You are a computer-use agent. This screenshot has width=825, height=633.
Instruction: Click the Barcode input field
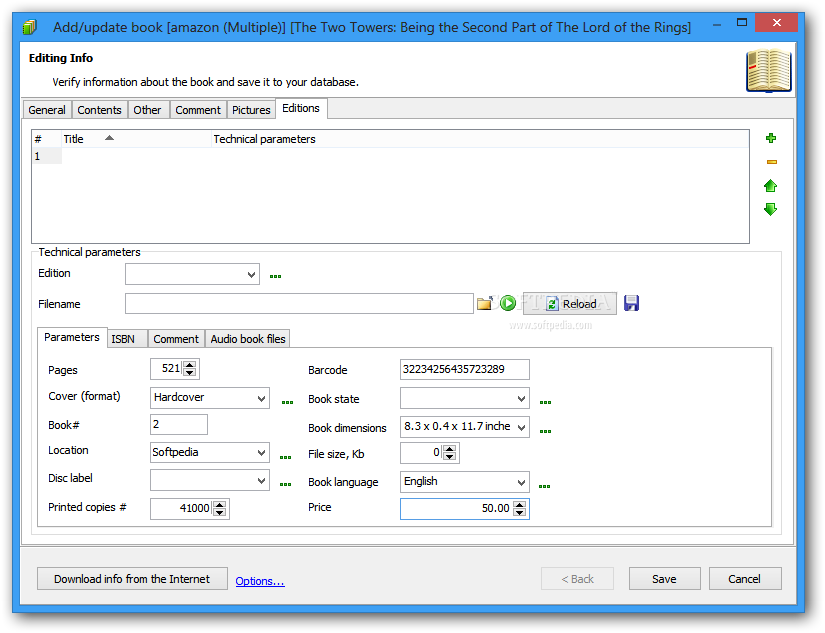coord(465,369)
